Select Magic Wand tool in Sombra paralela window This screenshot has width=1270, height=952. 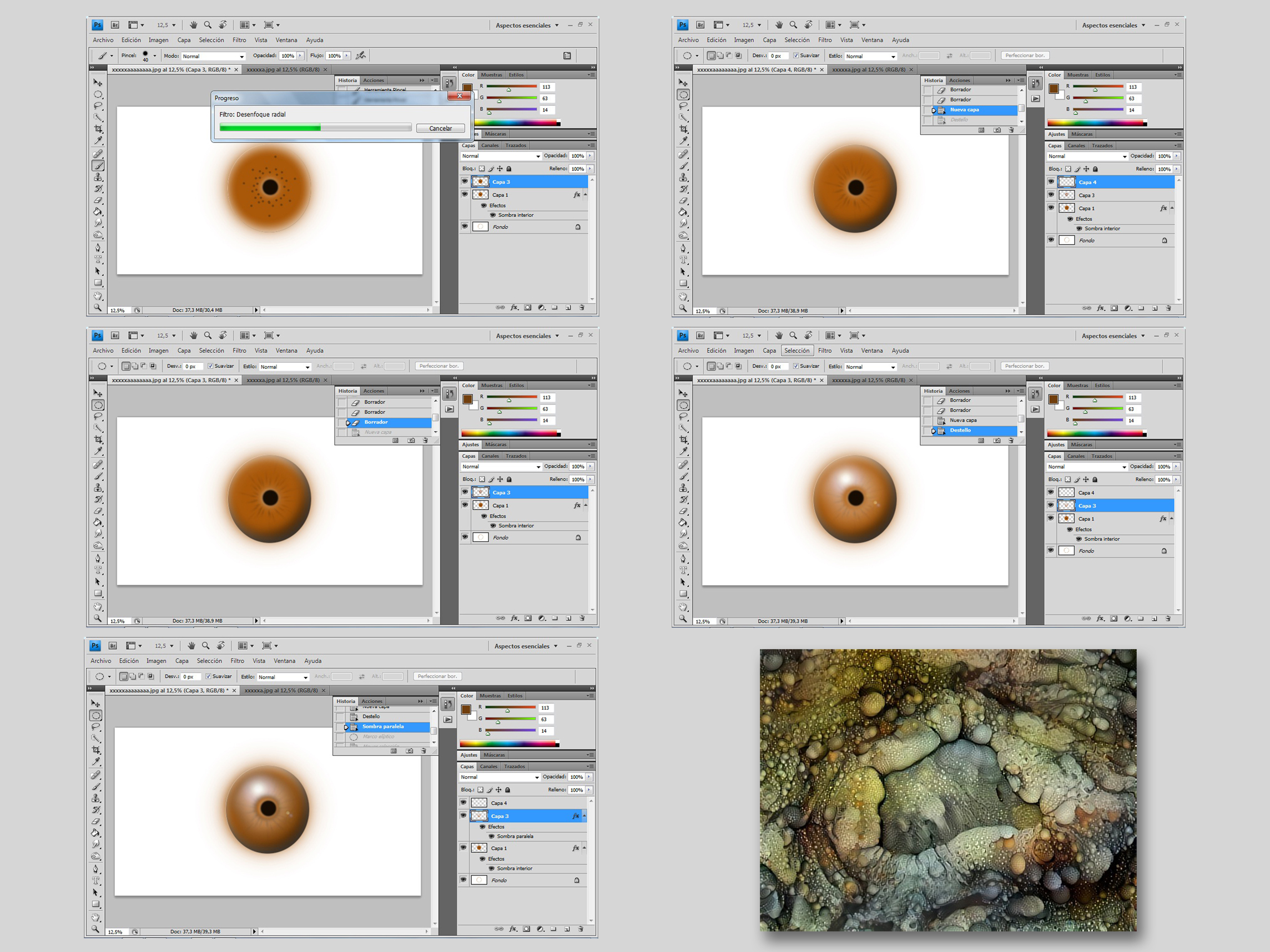tap(96, 738)
